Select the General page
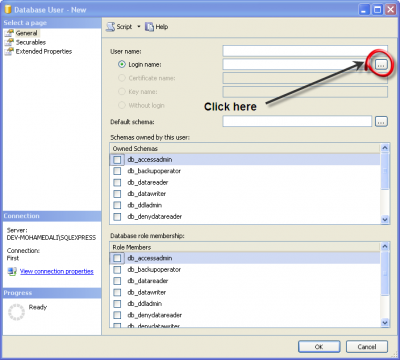The image size is (400, 360). coord(26,33)
